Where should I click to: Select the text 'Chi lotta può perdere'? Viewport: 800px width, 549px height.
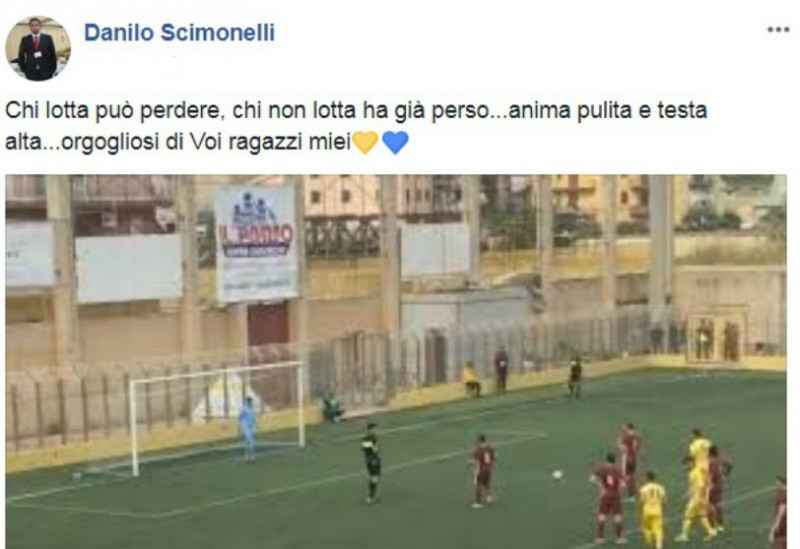click(x=114, y=110)
